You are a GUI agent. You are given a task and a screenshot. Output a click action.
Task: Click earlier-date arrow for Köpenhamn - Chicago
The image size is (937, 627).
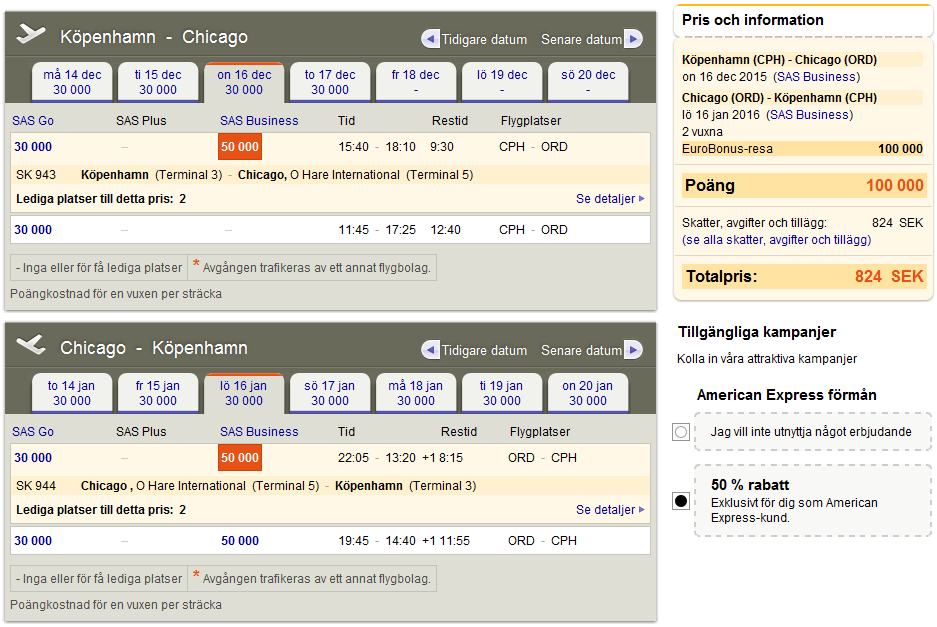[431, 40]
